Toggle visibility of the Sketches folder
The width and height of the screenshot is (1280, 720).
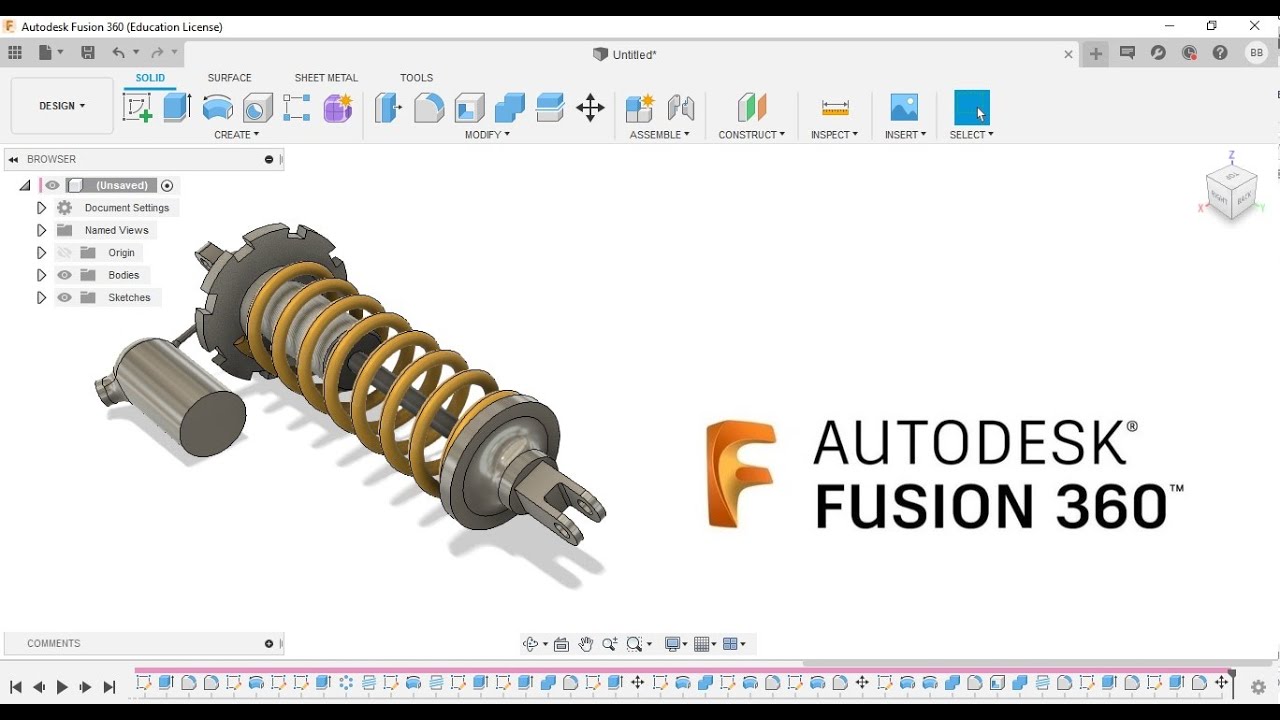[65, 298]
